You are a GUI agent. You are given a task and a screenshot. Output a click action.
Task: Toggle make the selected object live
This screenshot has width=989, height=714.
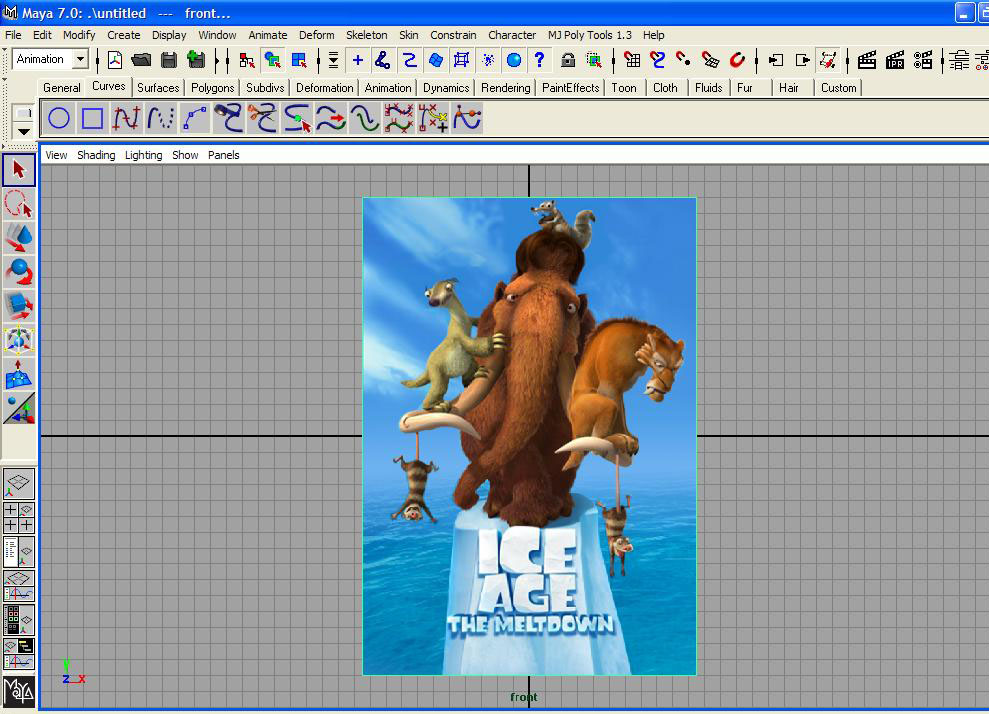pyautogui.click(x=737, y=60)
